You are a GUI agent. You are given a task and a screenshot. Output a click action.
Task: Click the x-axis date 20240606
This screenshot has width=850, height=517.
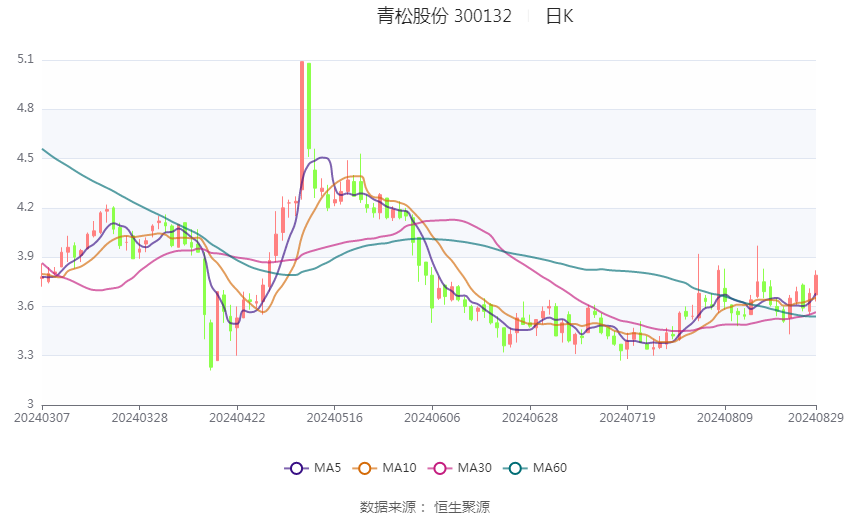pyautogui.click(x=432, y=418)
